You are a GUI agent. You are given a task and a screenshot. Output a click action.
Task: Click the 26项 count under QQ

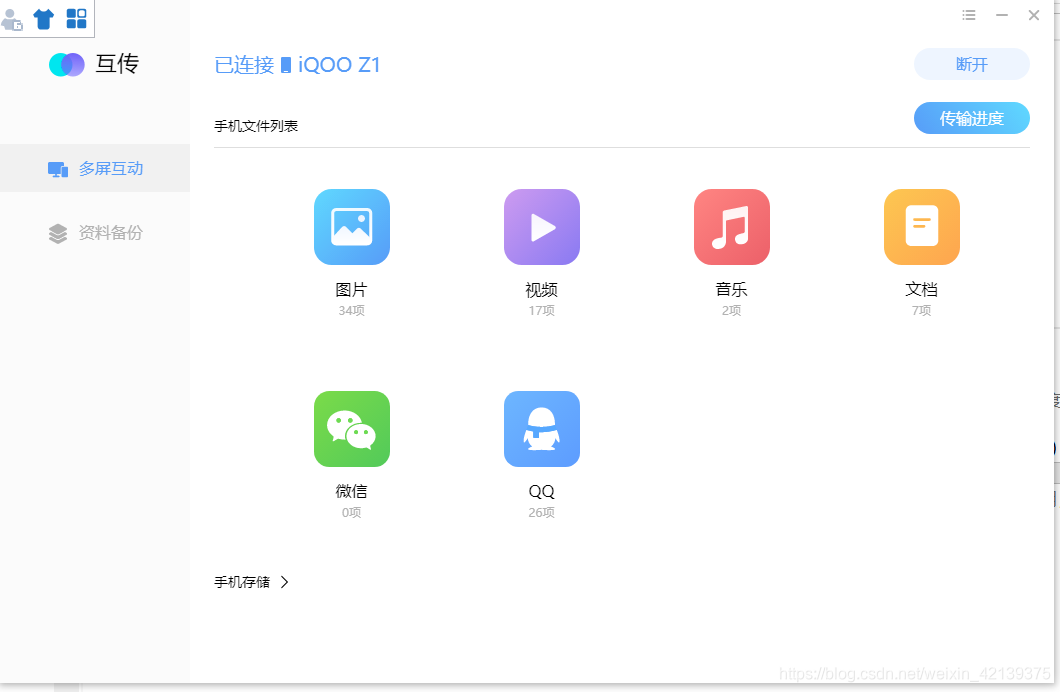point(541,512)
